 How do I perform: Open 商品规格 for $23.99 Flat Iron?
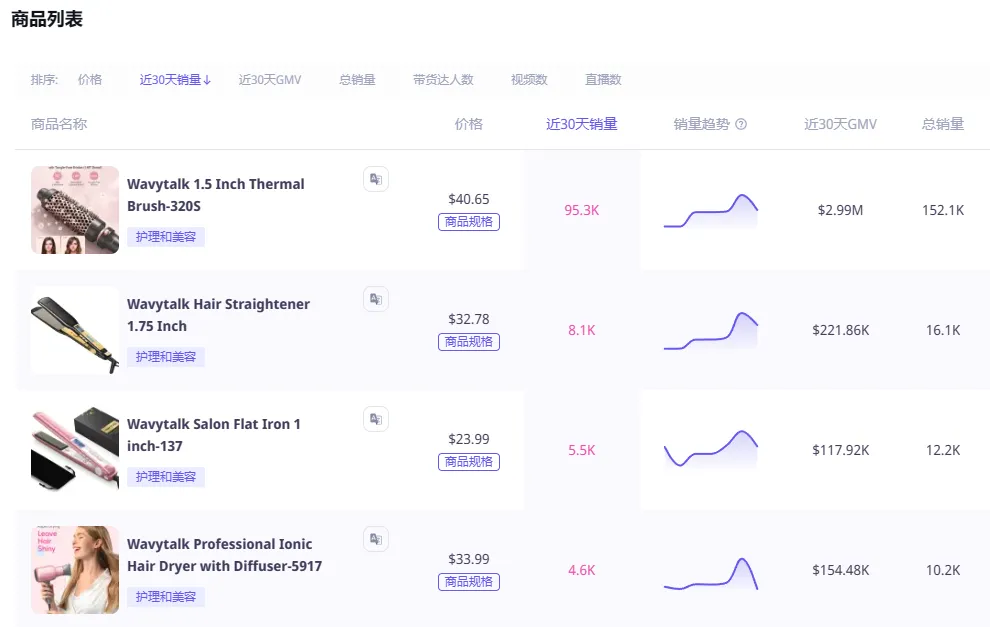coord(468,462)
